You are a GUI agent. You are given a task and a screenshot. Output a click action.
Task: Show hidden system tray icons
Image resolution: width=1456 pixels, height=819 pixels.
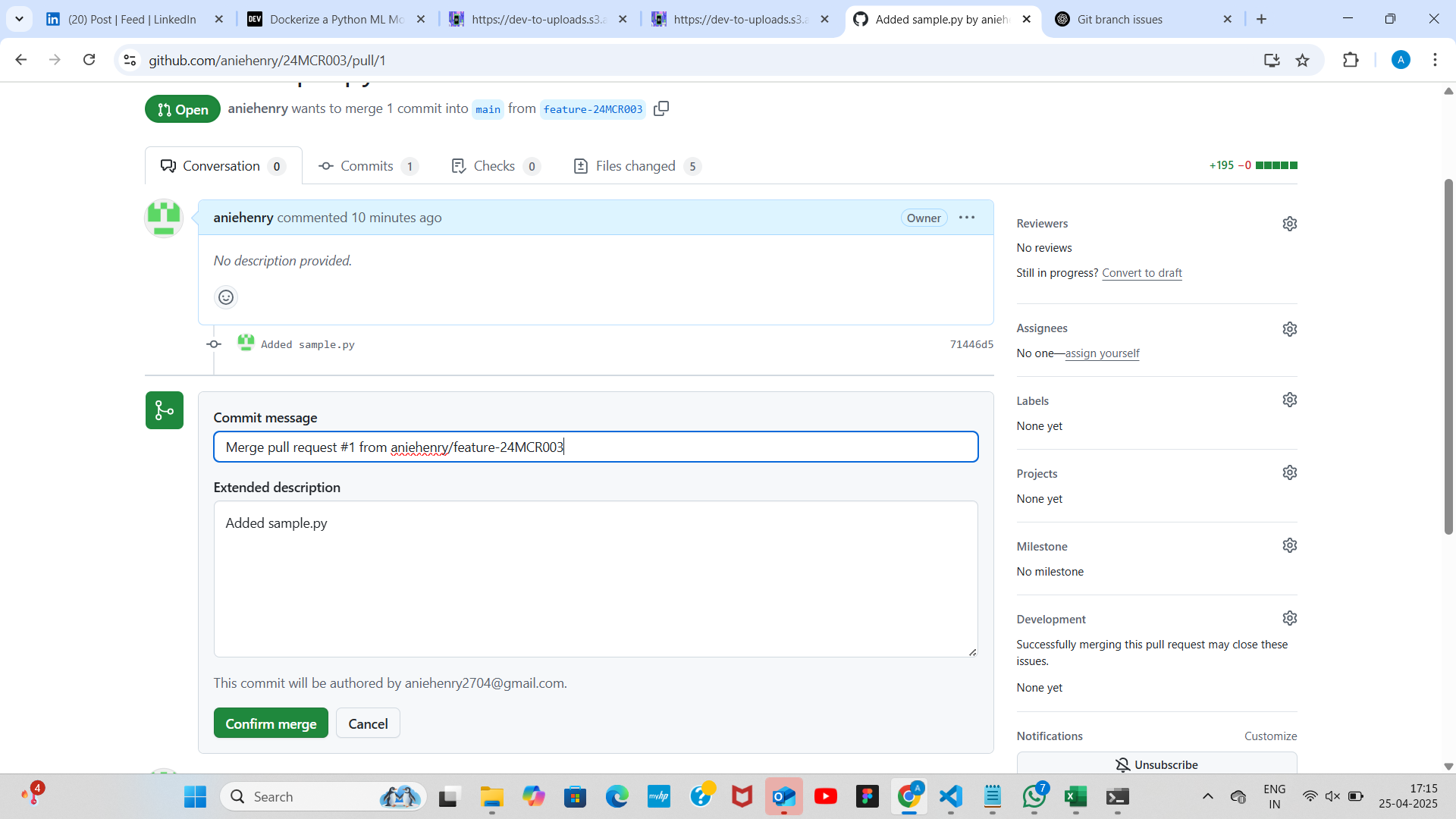click(1207, 796)
